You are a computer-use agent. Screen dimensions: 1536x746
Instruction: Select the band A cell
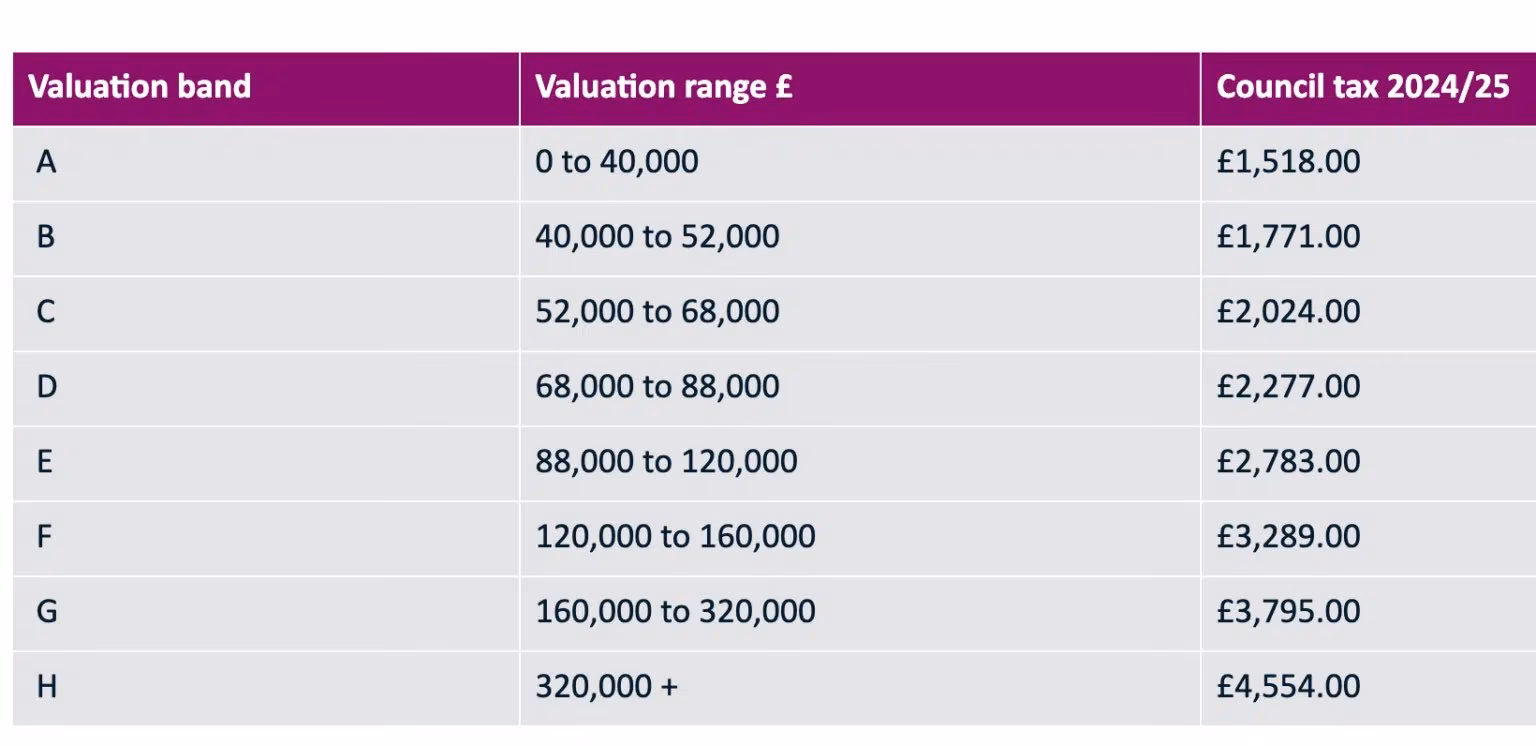click(x=46, y=162)
